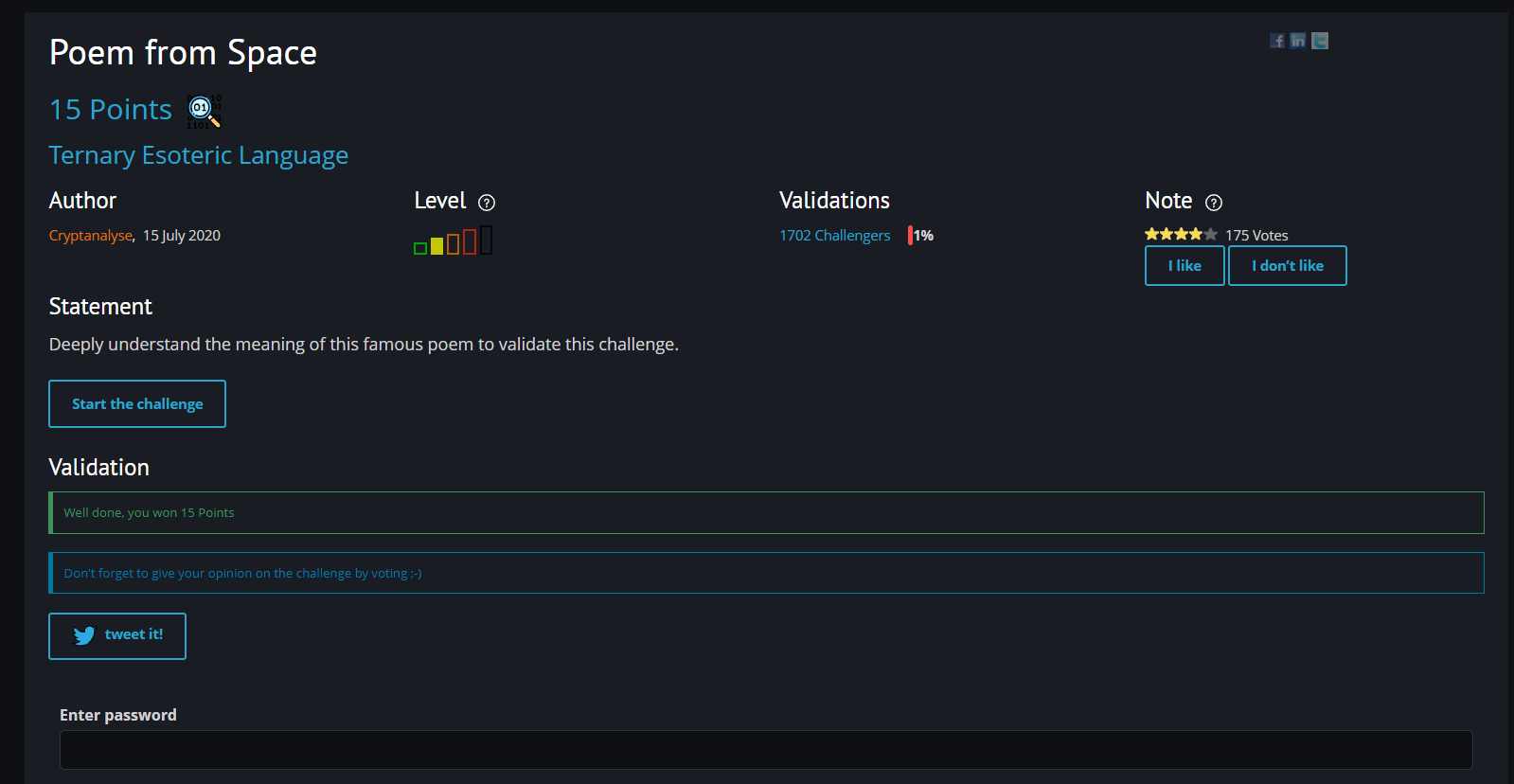The width and height of the screenshot is (1514, 784).
Task: Click the star rating next to 175 Votes
Action: [x=1181, y=234]
